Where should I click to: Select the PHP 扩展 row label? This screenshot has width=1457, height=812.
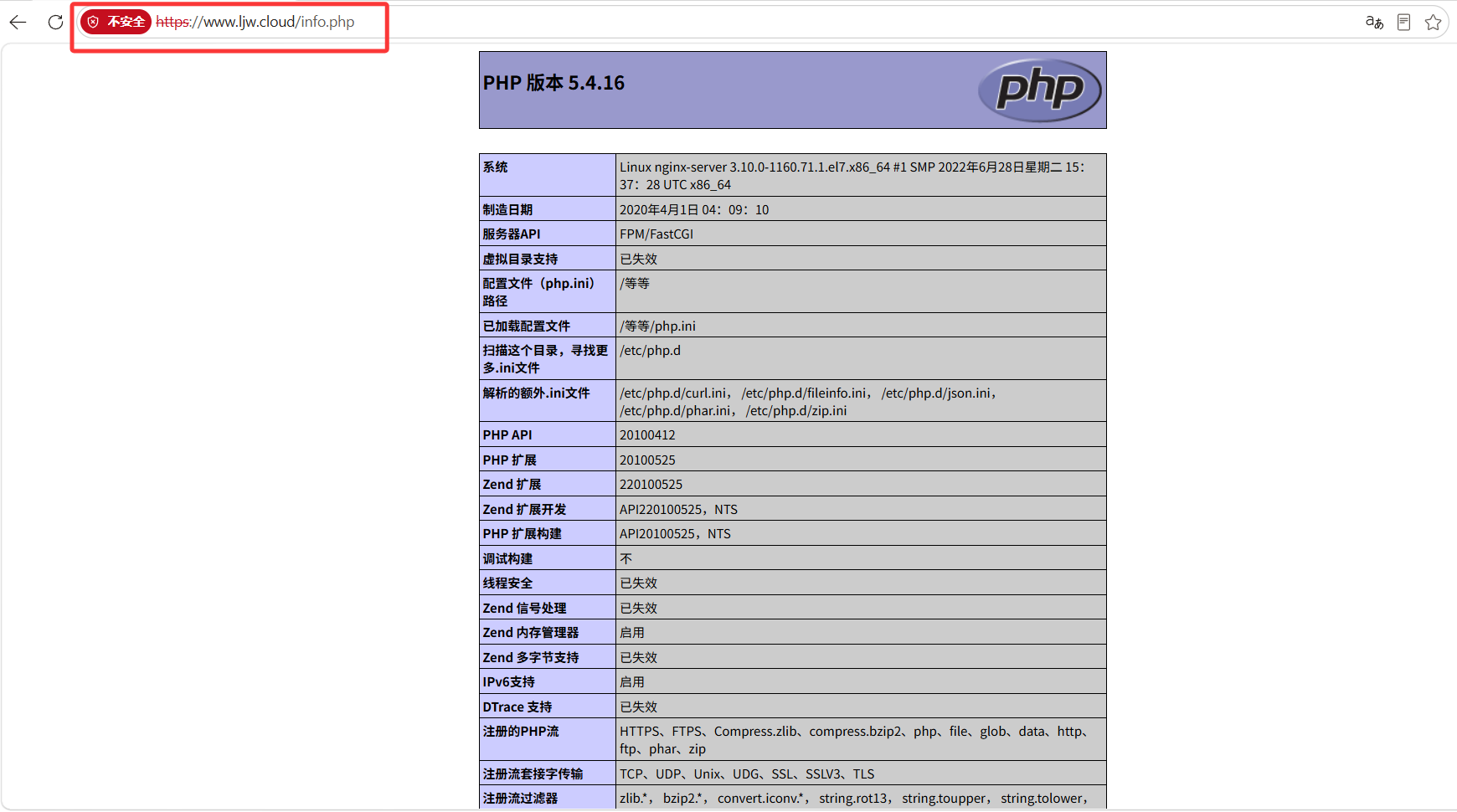[x=510, y=460]
